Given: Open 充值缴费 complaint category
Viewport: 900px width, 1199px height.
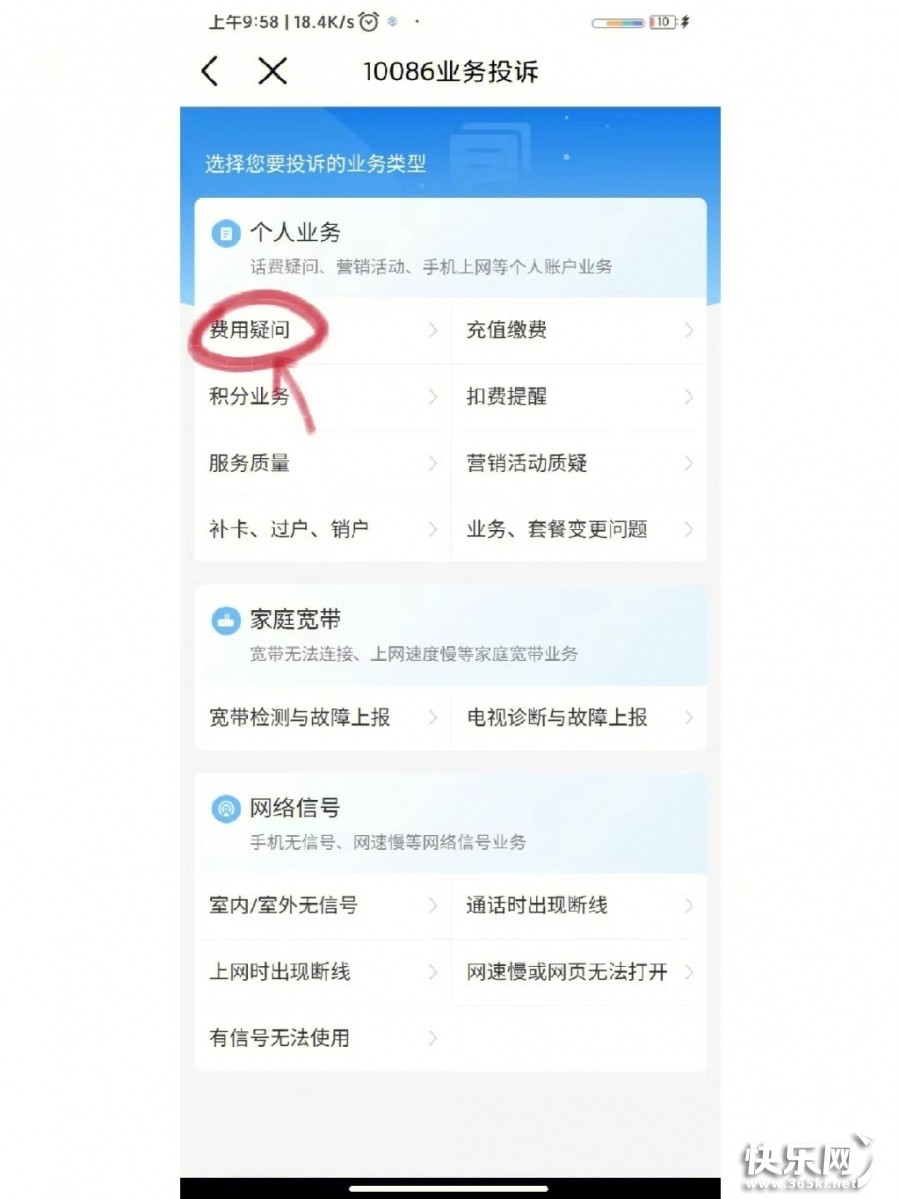Looking at the screenshot, I should click(x=579, y=330).
